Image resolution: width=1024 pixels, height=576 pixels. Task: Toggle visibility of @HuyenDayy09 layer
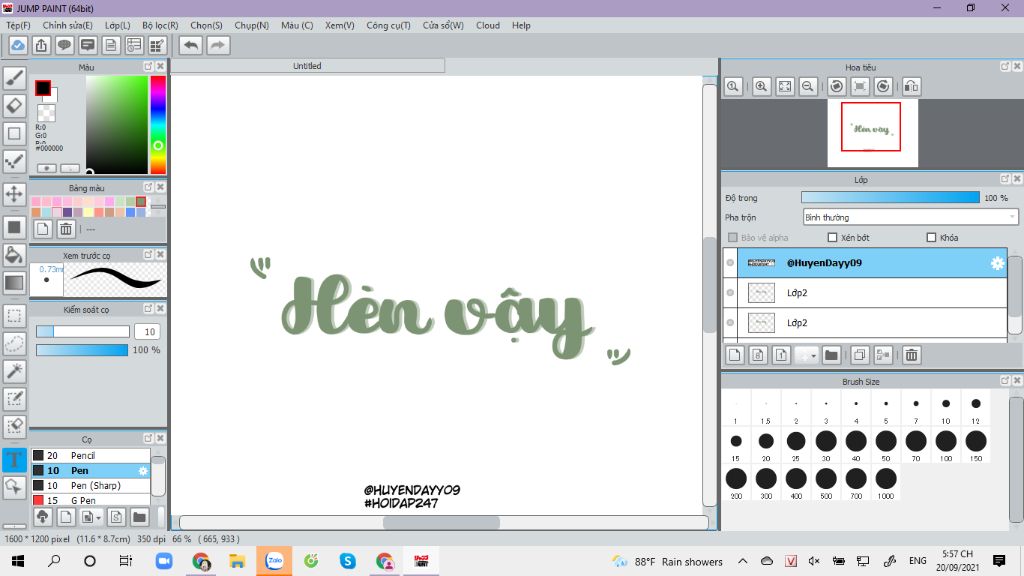point(730,263)
